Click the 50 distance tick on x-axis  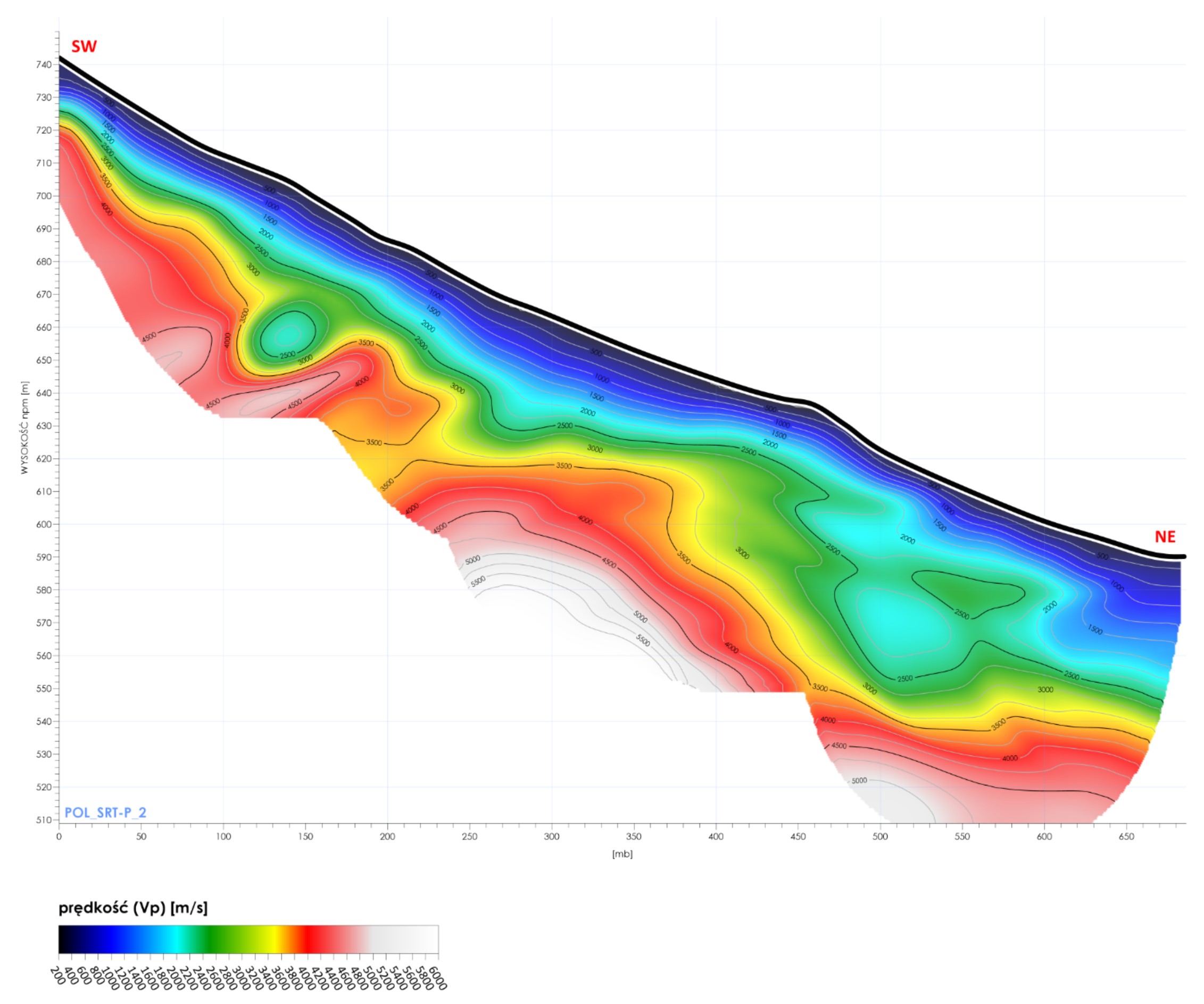tap(141, 836)
